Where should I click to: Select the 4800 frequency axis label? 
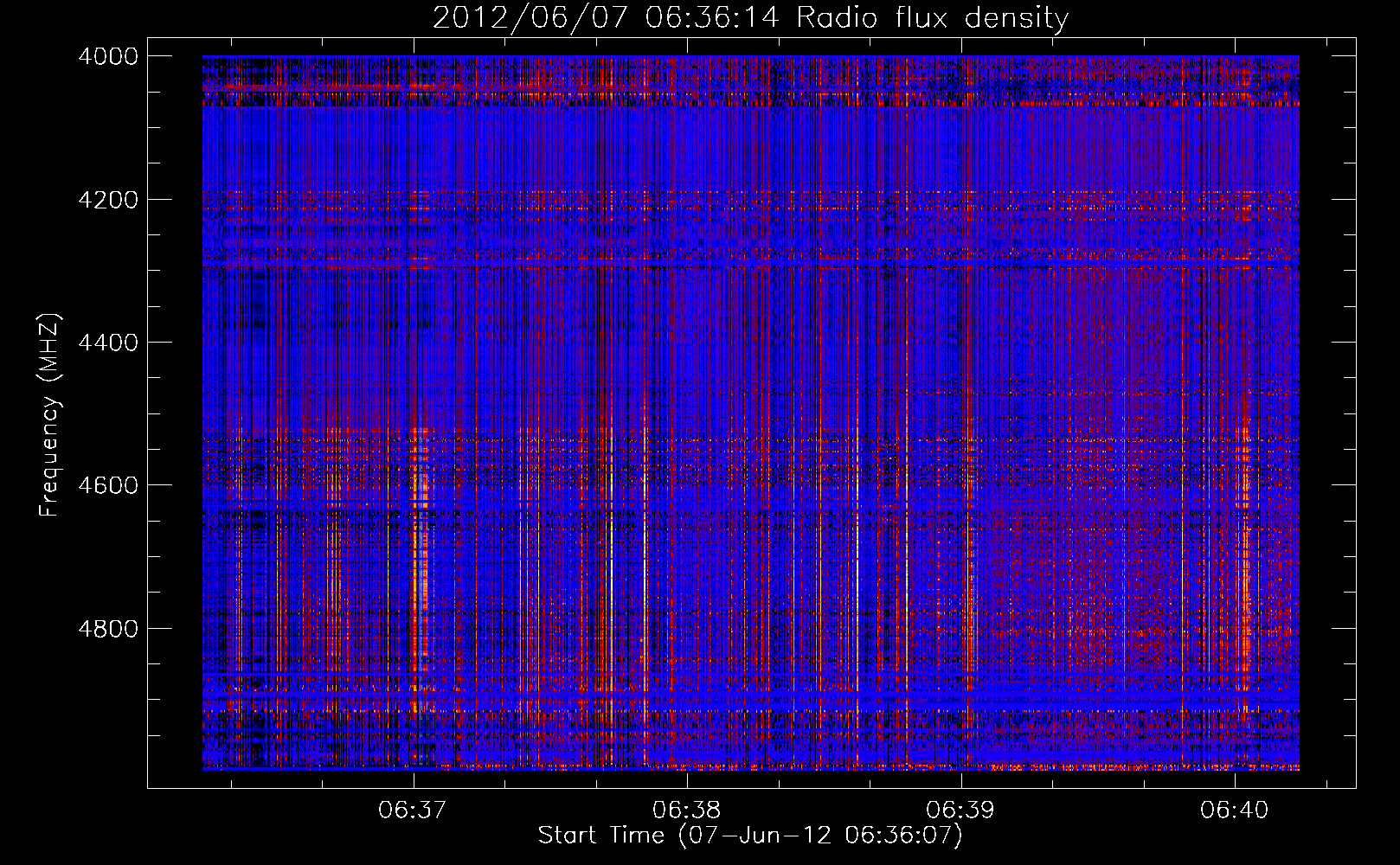click(108, 628)
